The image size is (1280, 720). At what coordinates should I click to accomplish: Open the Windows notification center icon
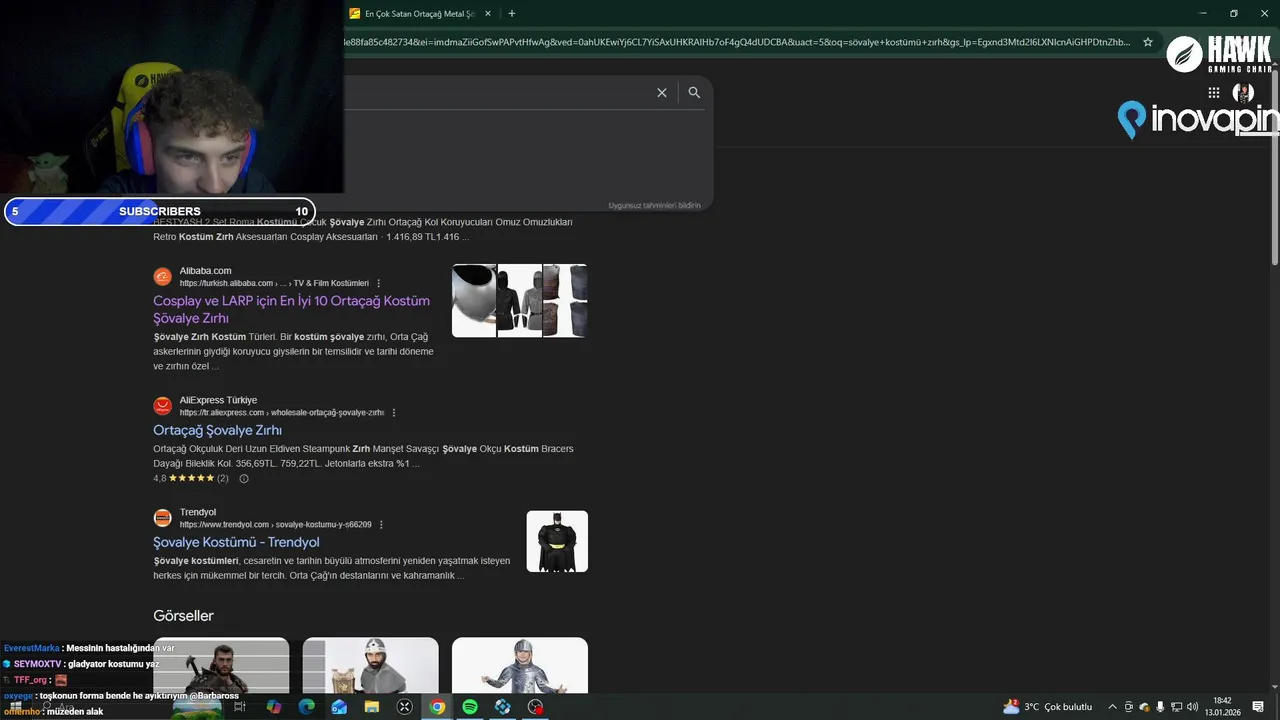(1259, 707)
